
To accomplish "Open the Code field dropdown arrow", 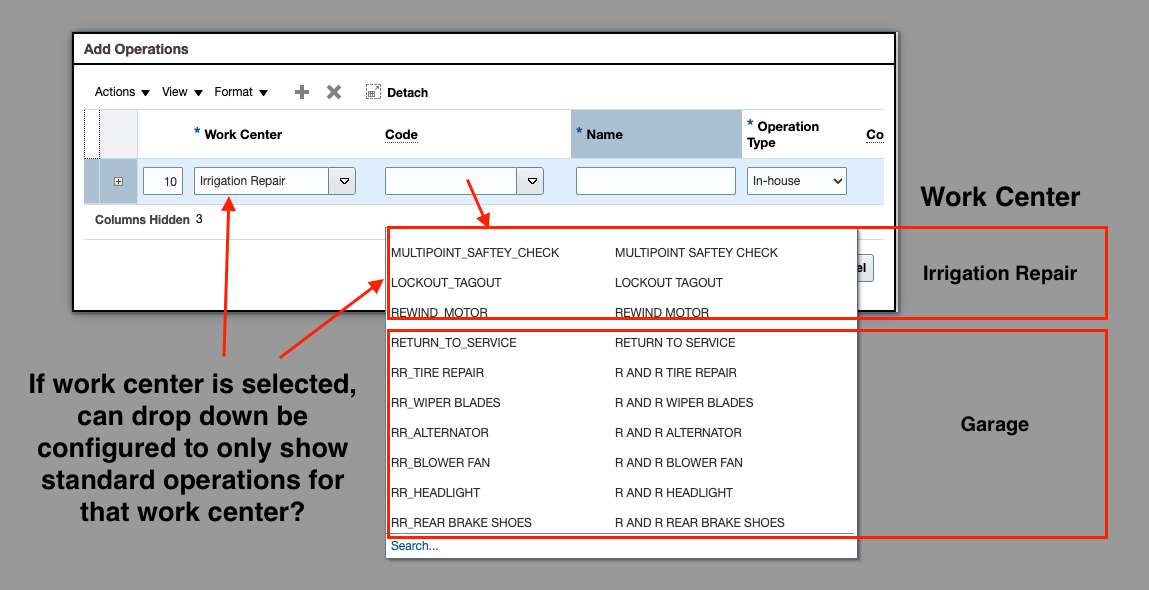I will (x=530, y=181).
